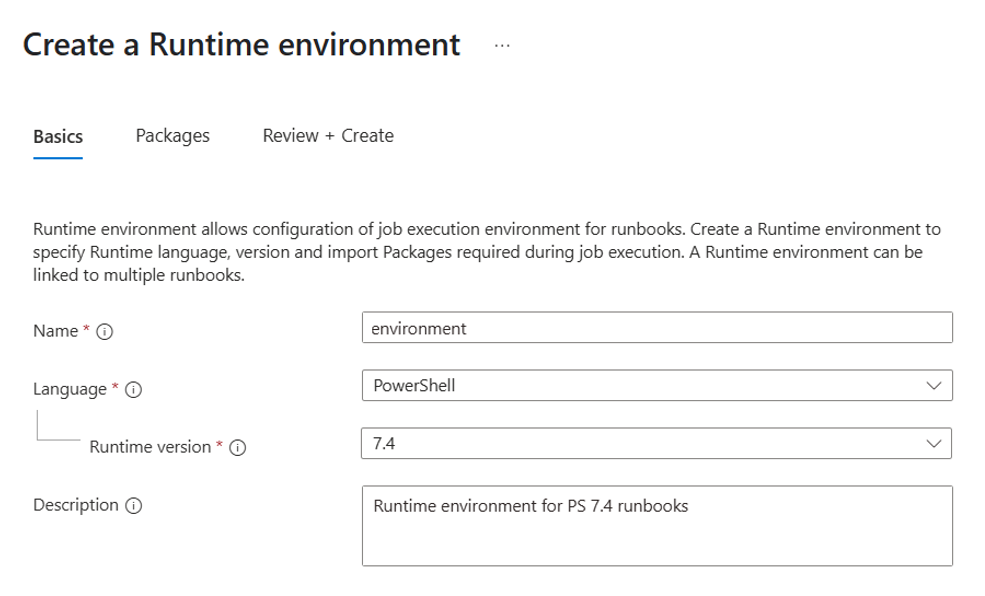Click inside the Name input containing environment
985x596 pixels.
[x=655, y=327]
